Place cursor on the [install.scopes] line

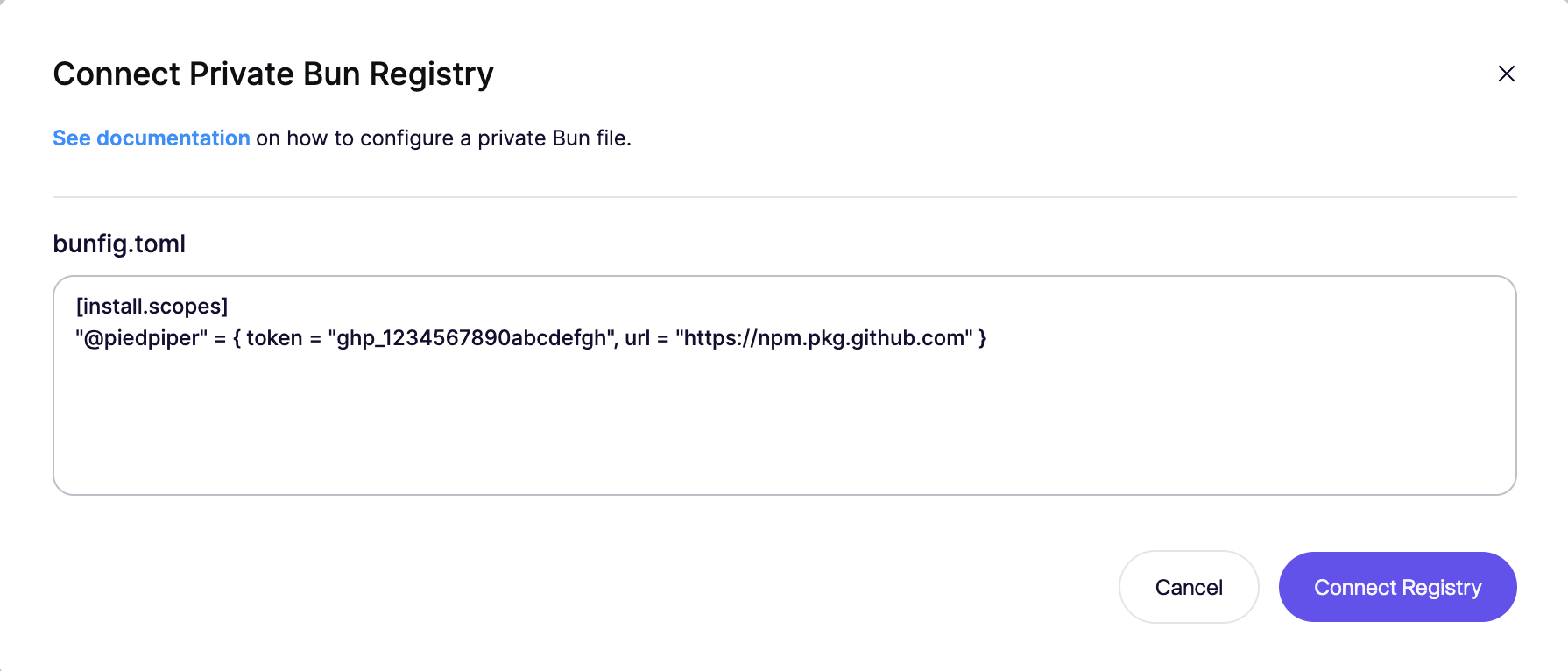click(152, 306)
